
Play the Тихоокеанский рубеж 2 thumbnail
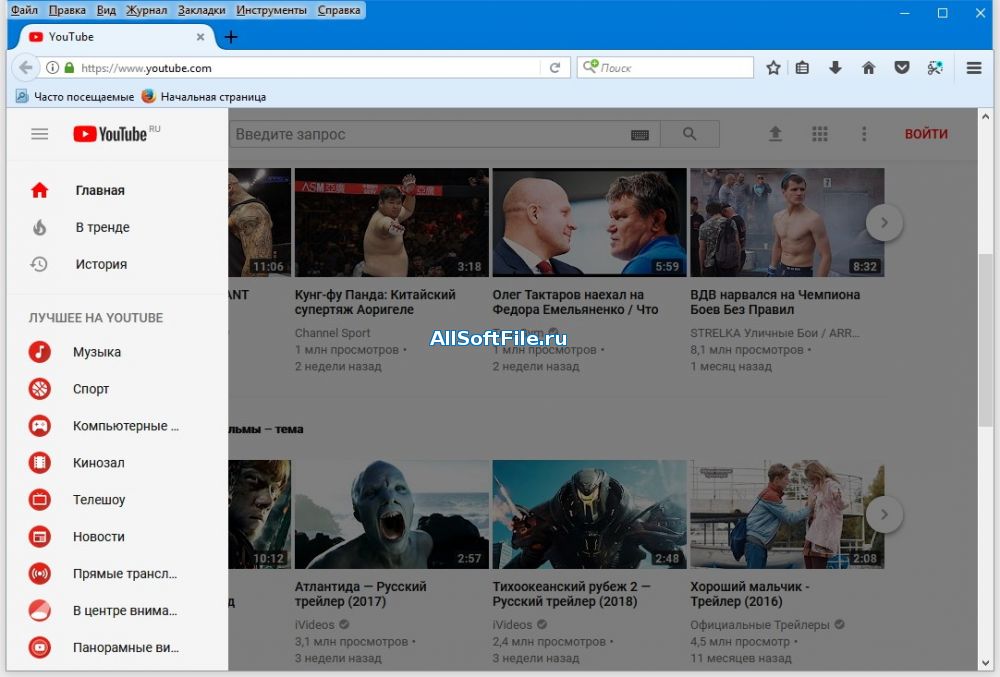[589, 514]
